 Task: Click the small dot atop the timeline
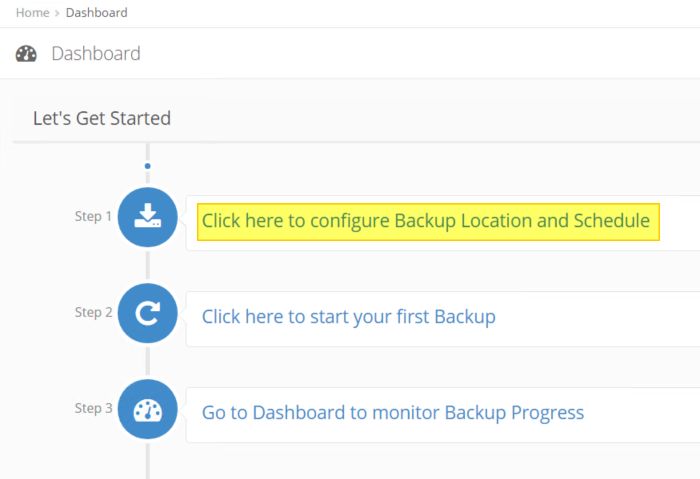click(147, 166)
